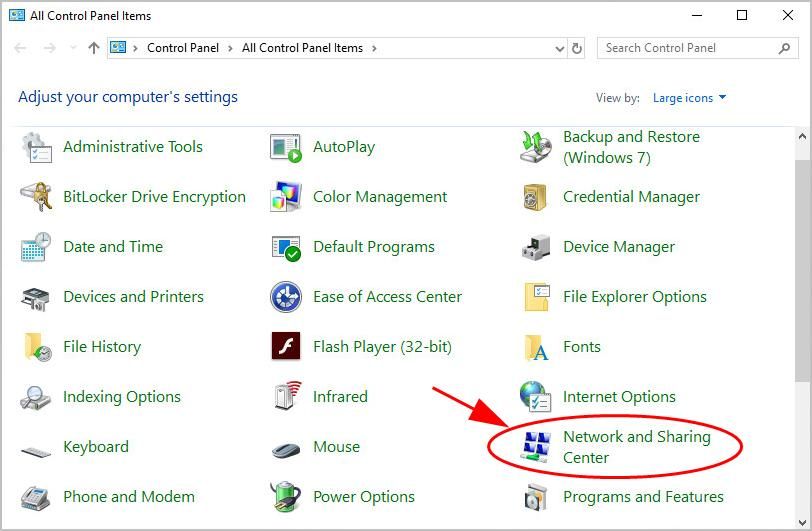Open the Flash Player (32-bit) icon

286,347
